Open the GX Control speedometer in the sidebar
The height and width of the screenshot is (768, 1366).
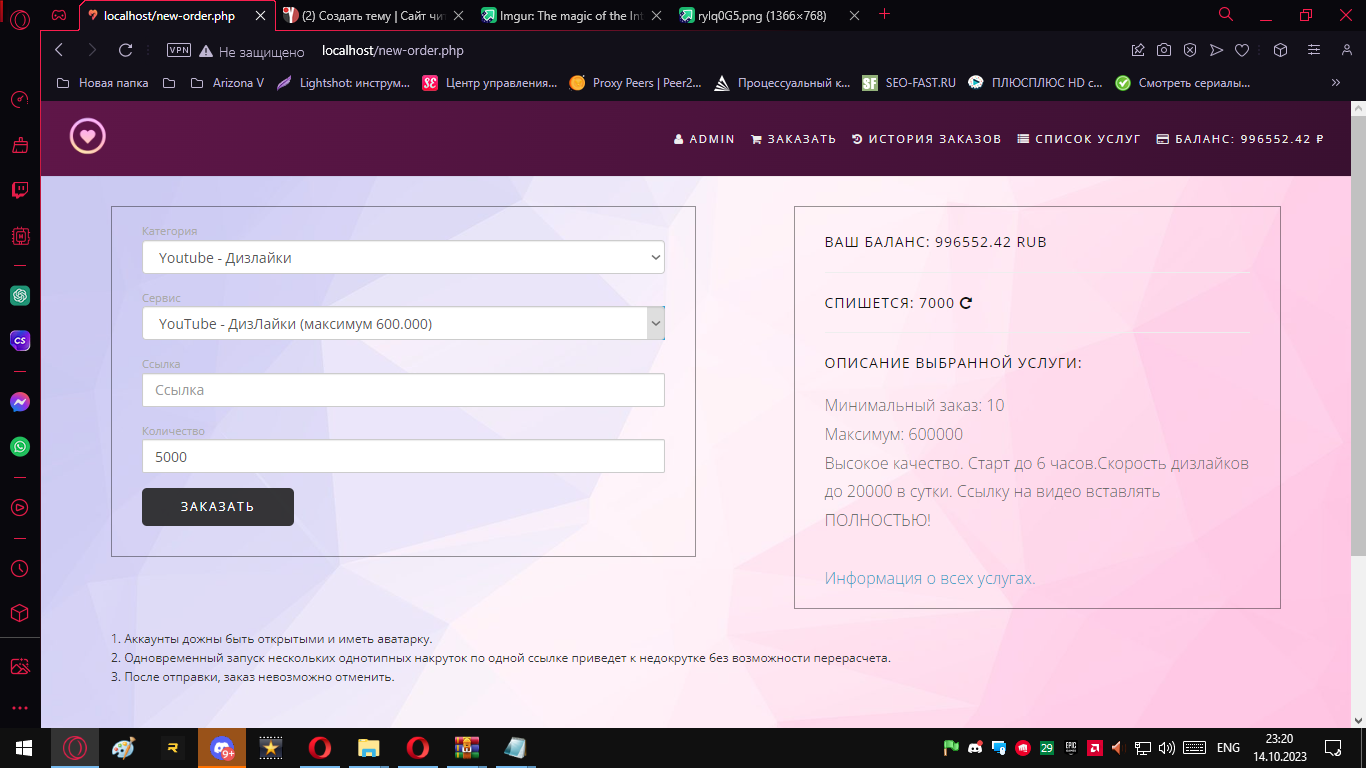point(20,100)
